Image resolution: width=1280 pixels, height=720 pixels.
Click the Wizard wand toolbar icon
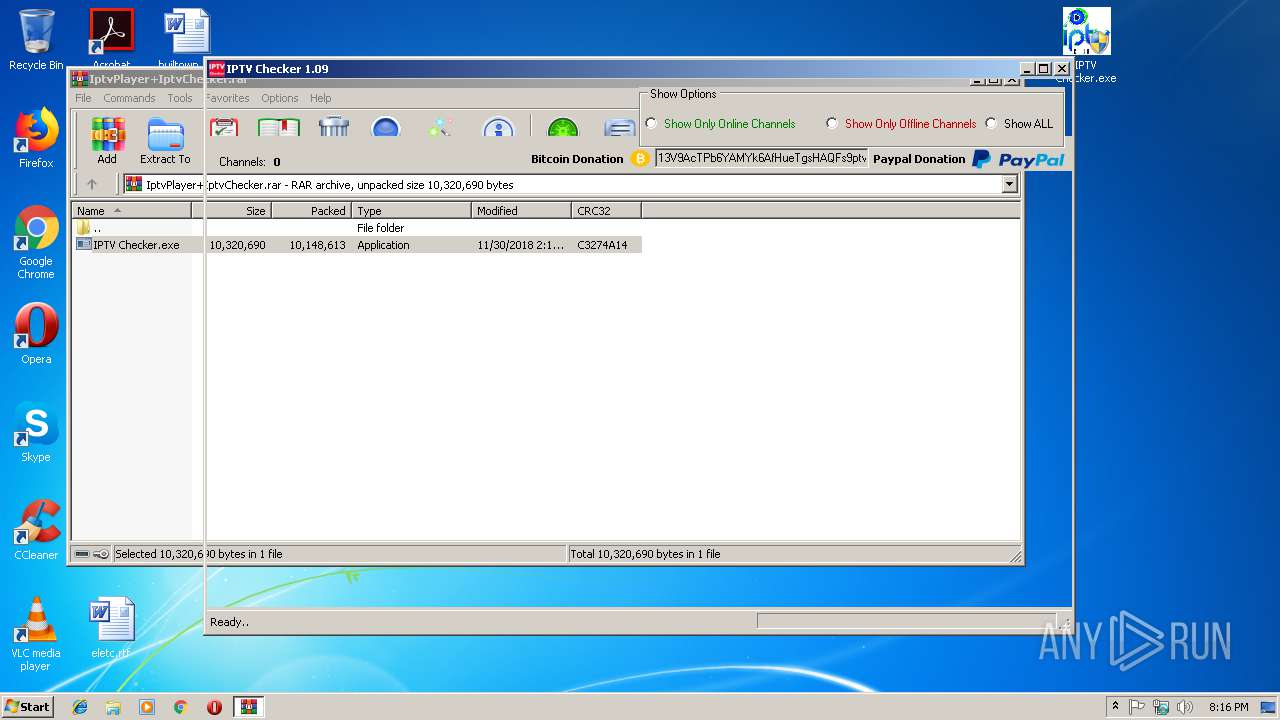(441, 128)
